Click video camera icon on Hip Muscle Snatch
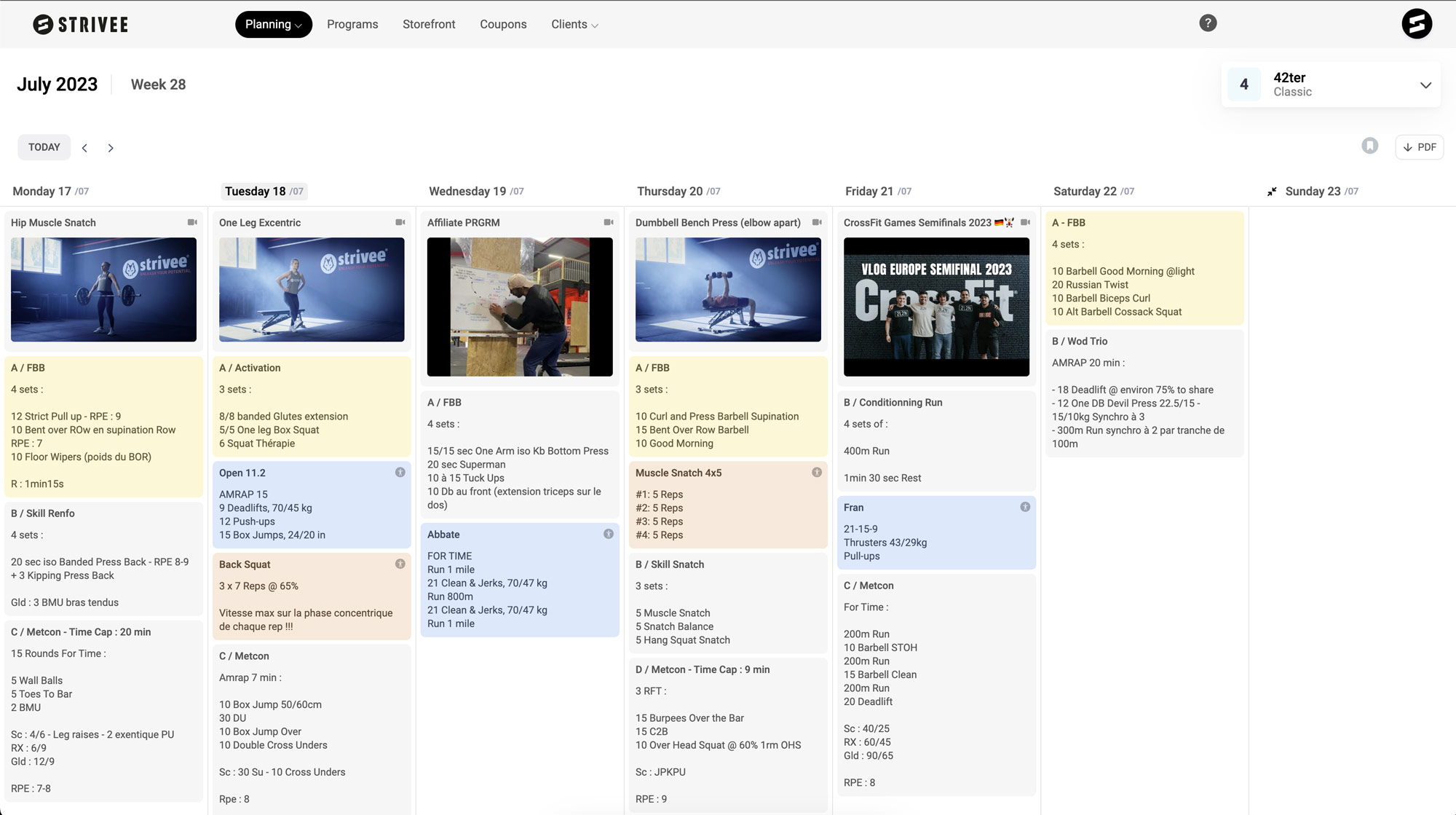The height and width of the screenshot is (815, 1456). point(192,222)
